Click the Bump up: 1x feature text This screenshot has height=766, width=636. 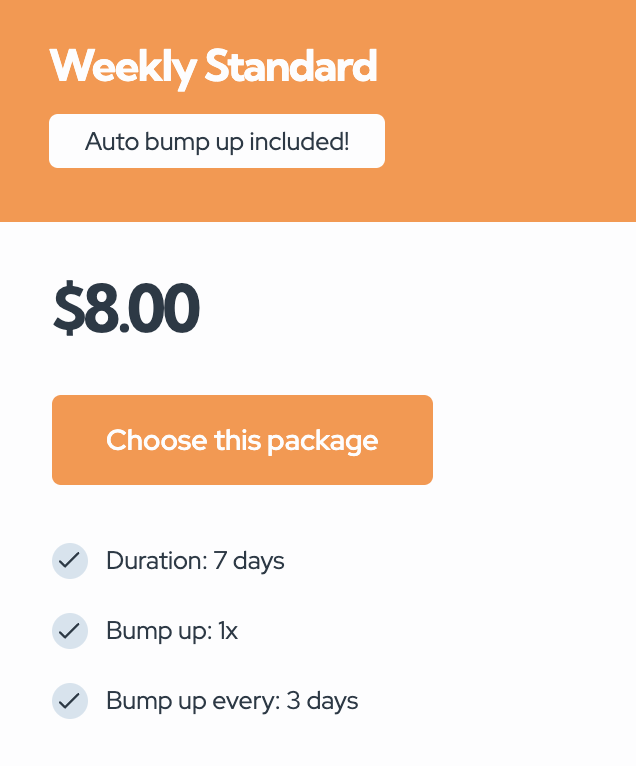tap(172, 631)
